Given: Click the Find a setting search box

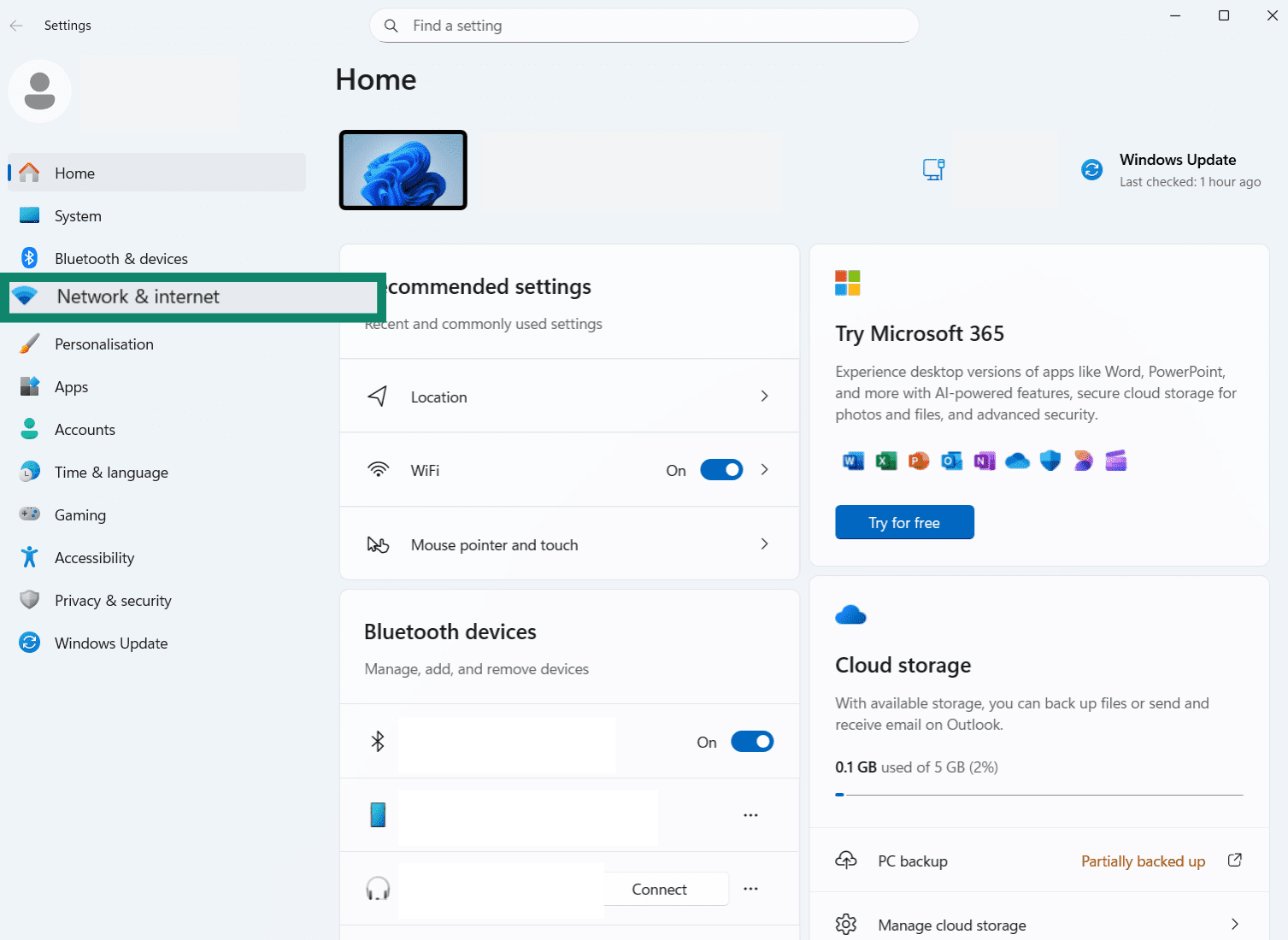Looking at the screenshot, I should point(644,26).
